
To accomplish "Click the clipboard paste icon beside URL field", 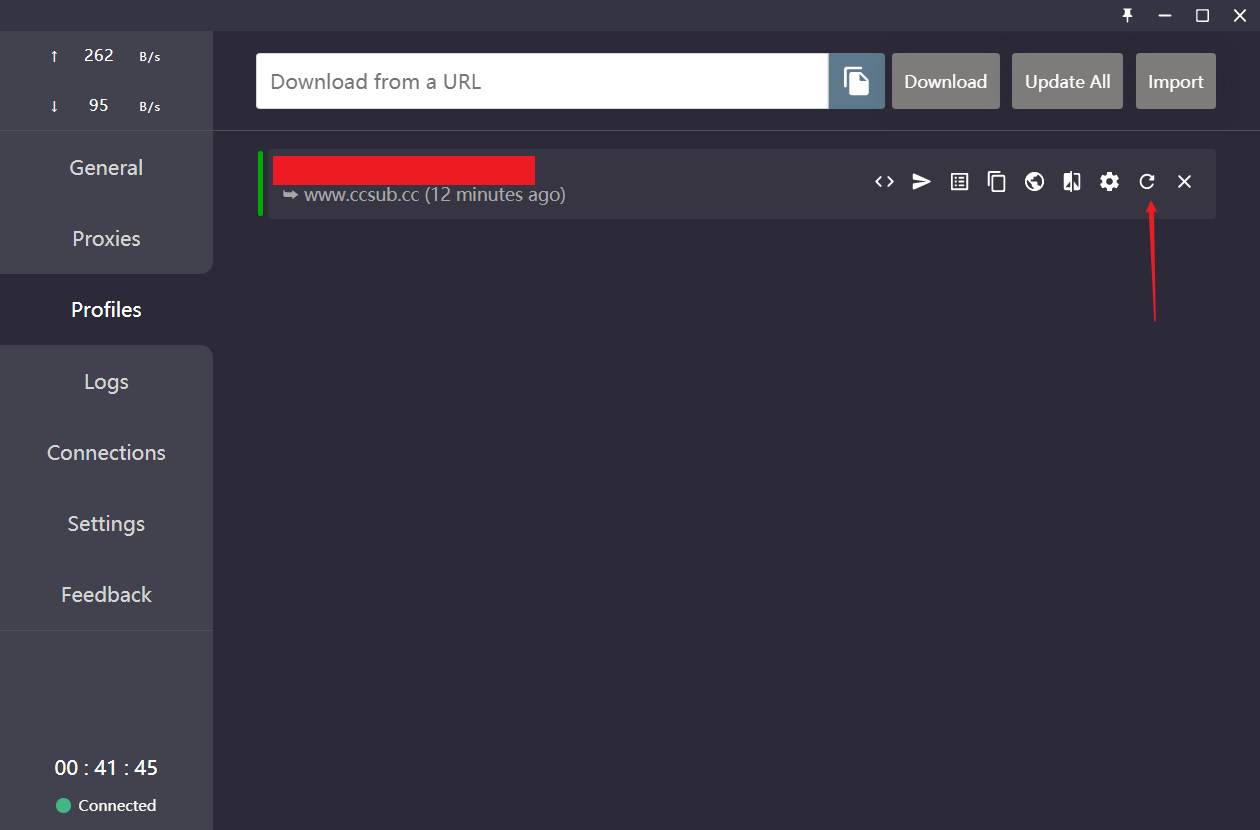I will click(856, 81).
